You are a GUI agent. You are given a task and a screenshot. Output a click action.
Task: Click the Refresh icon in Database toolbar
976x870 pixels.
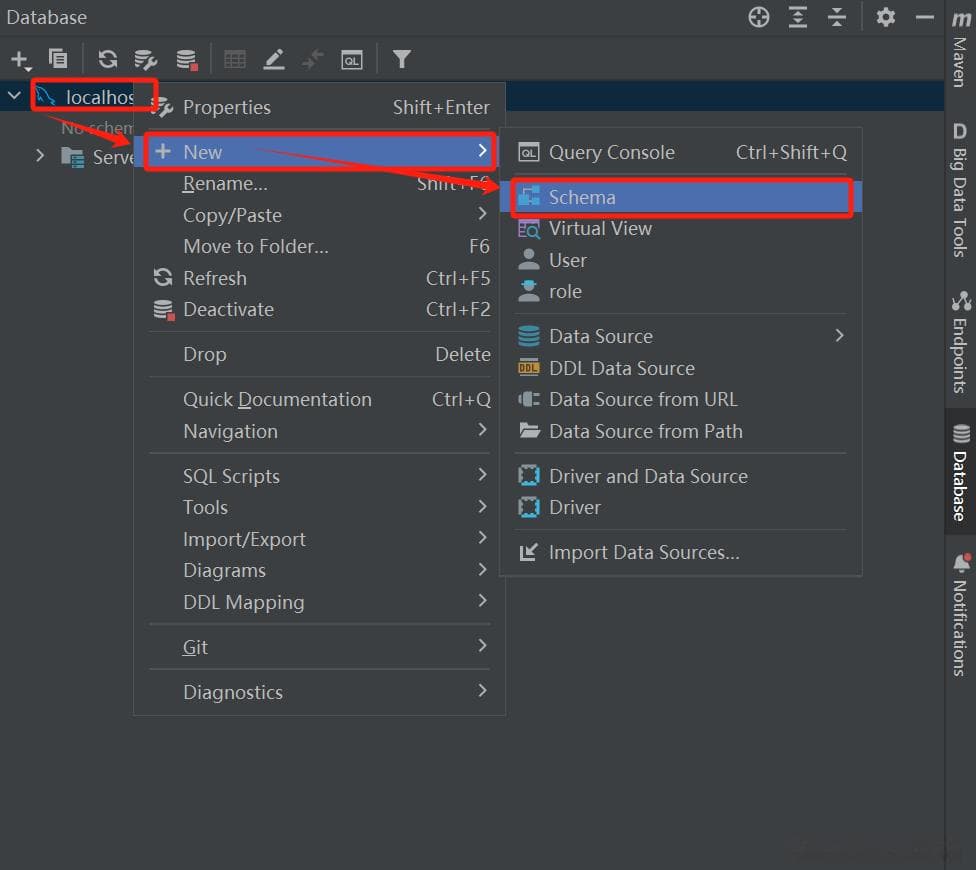click(x=108, y=59)
